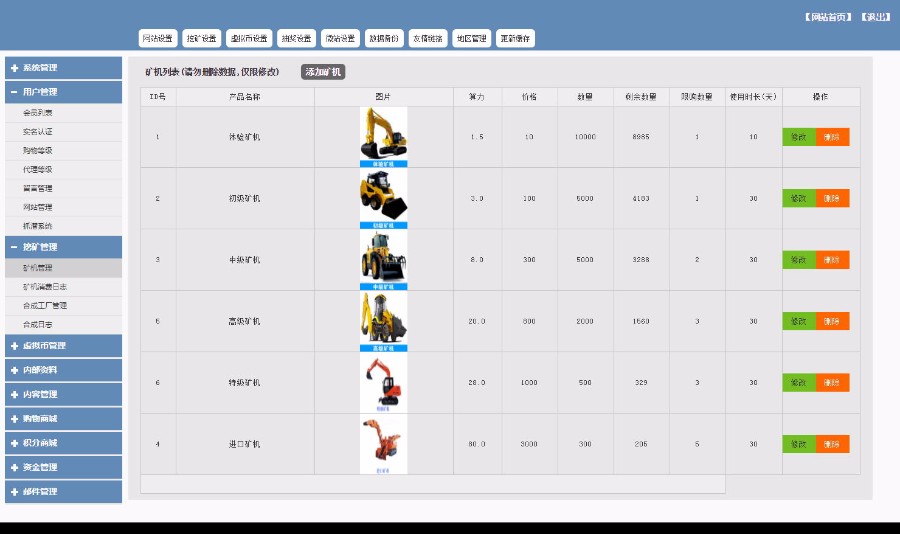Image resolution: width=900 pixels, height=534 pixels.
Task: Click orange 删除 button for 特级矿机
Action: (832, 382)
